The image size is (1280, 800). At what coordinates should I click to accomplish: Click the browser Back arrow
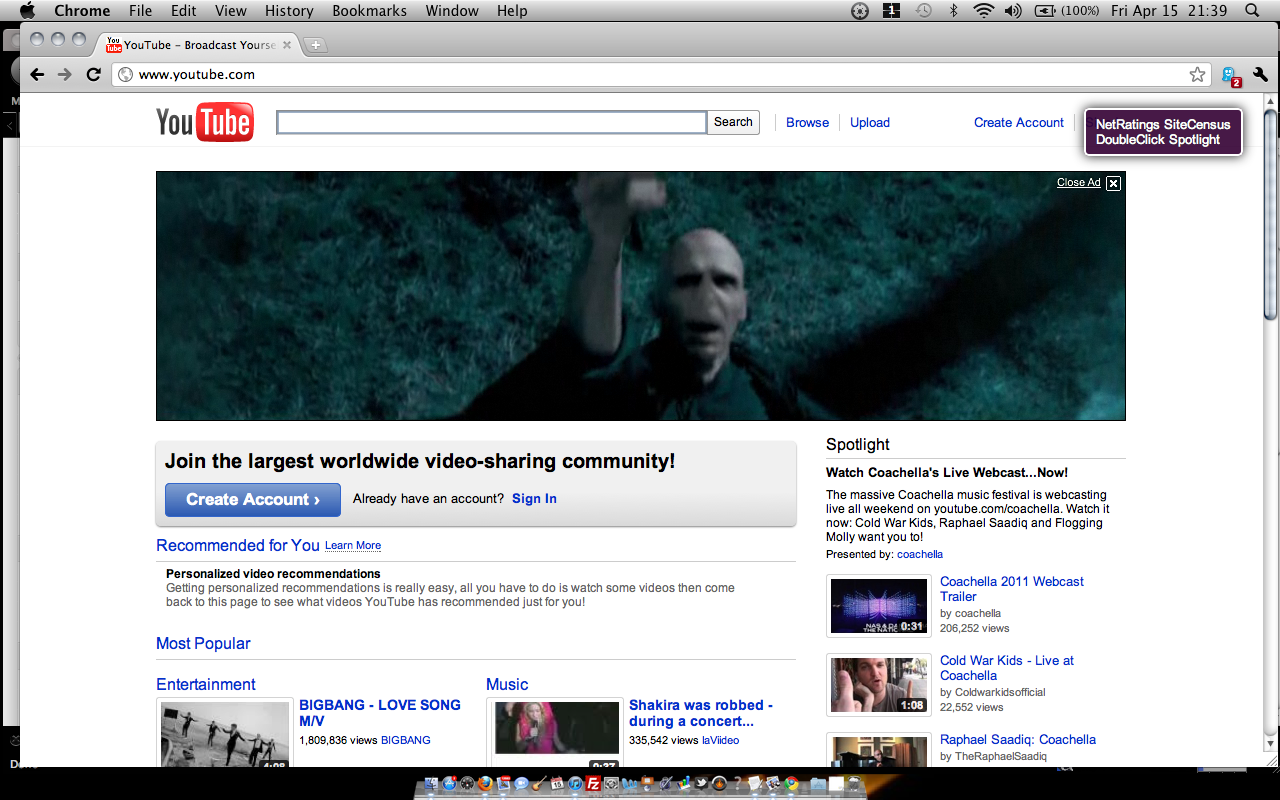tap(37, 74)
